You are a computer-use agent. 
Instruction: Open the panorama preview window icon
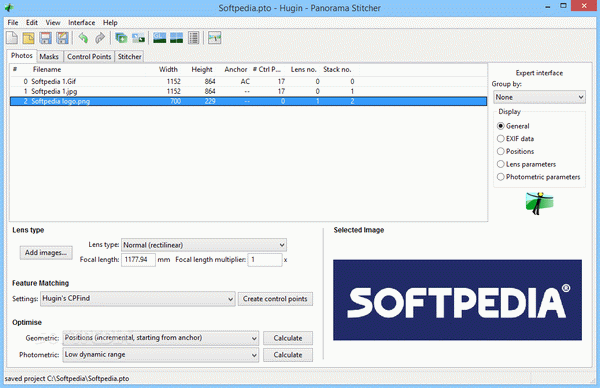[x=176, y=38]
